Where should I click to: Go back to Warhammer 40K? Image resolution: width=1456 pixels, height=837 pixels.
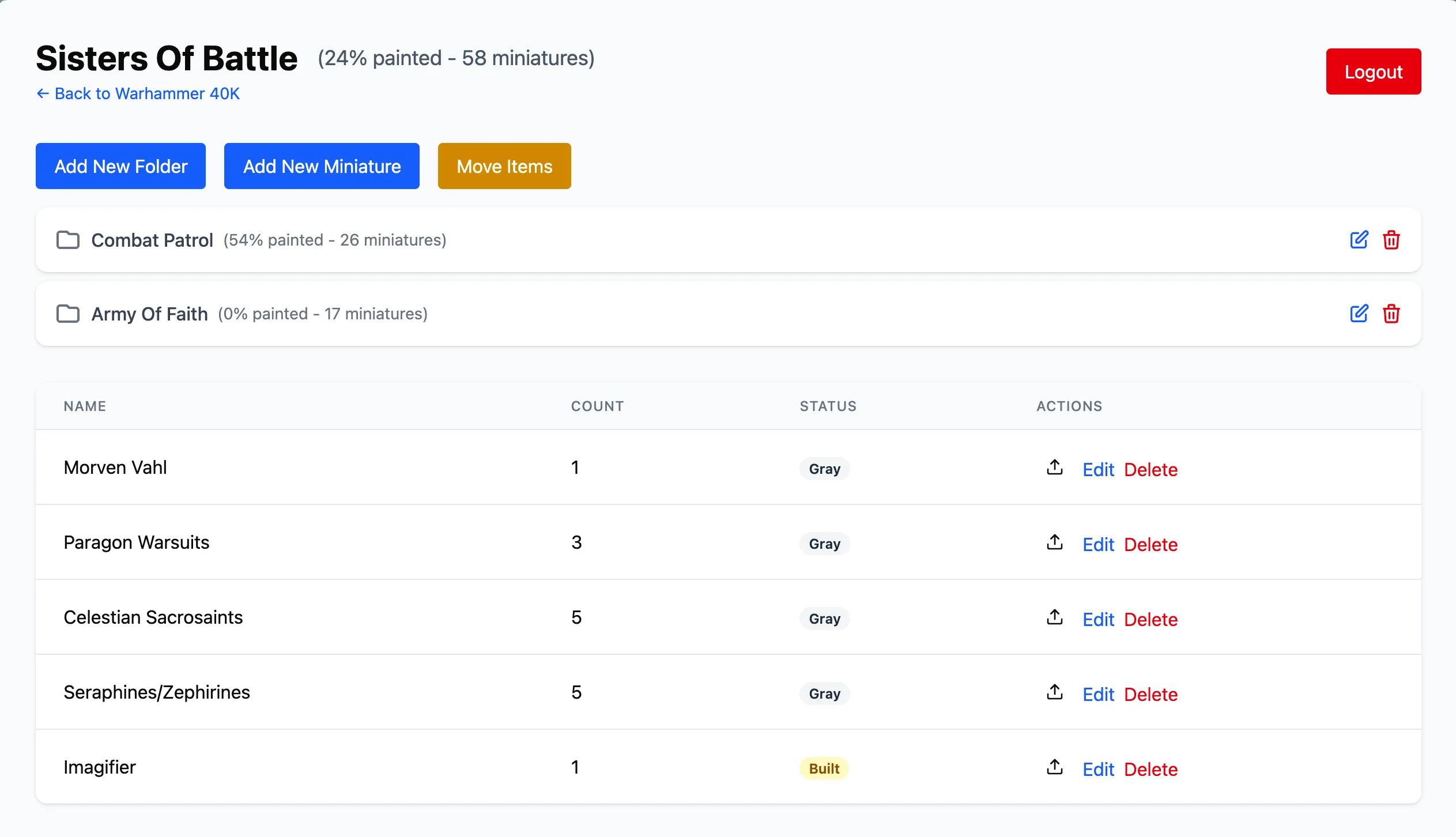pyautogui.click(x=138, y=93)
